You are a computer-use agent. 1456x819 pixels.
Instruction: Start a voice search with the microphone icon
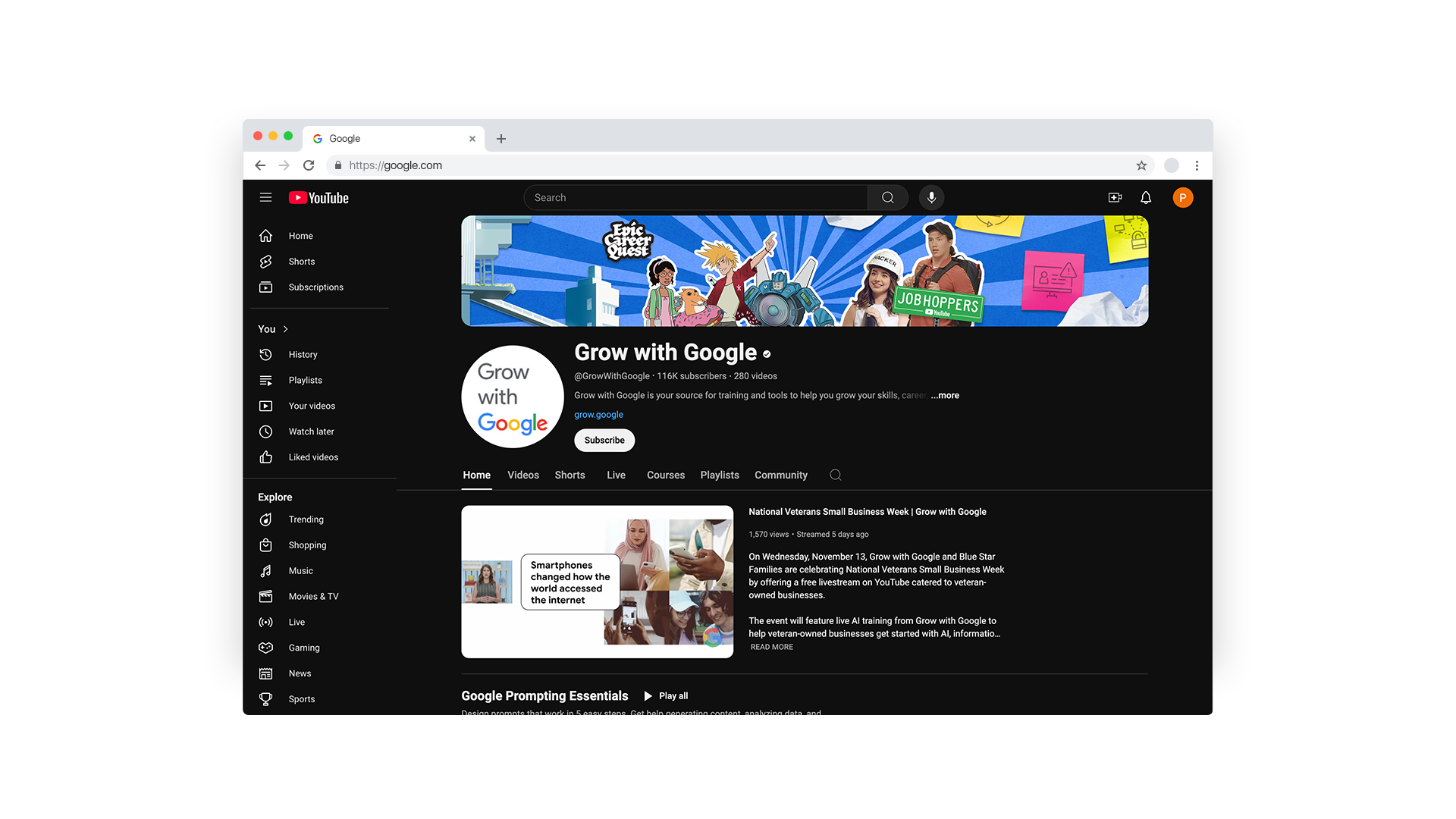[931, 197]
